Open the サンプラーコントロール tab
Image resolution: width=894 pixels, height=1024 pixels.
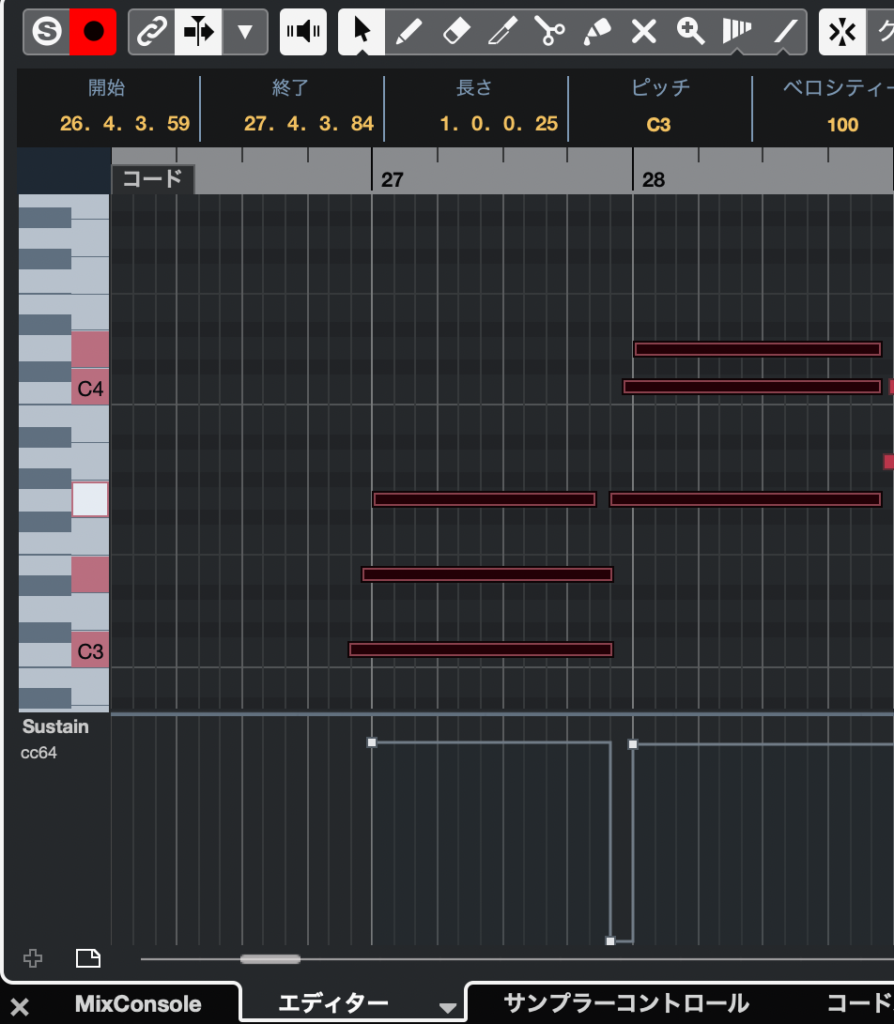click(x=626, y=1003)
